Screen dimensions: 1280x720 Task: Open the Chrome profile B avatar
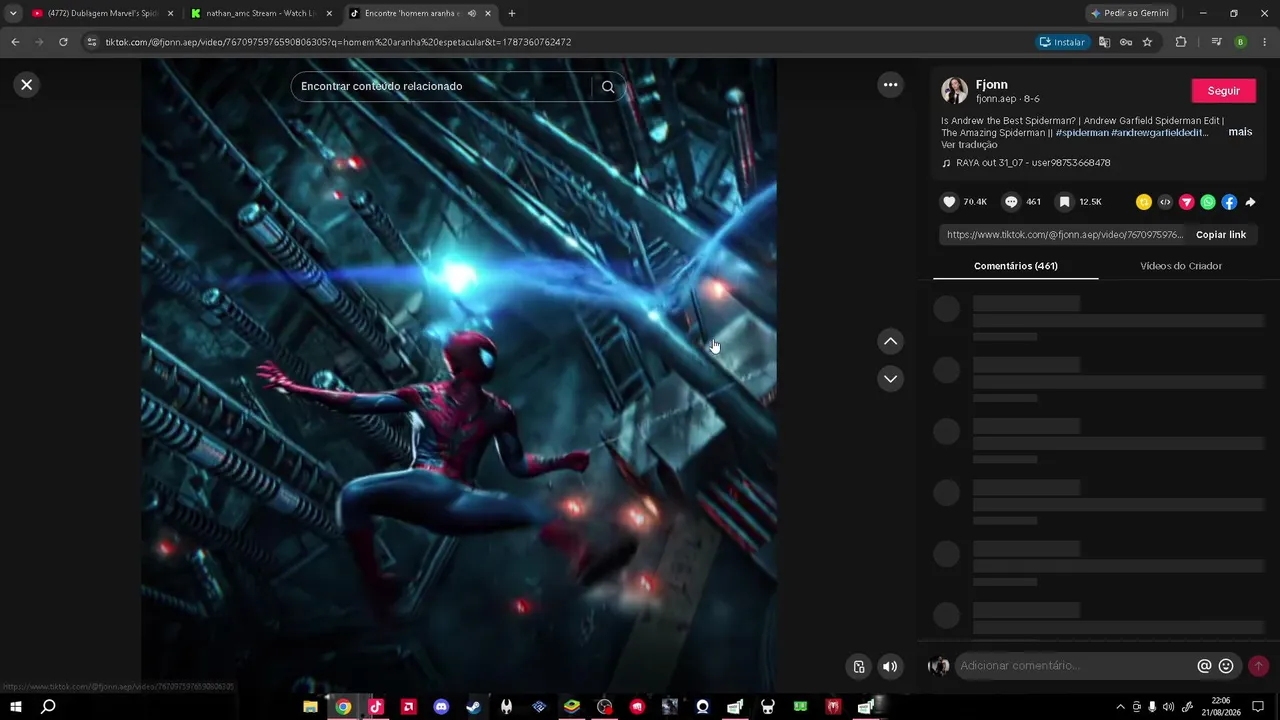tap(1241, 42)
